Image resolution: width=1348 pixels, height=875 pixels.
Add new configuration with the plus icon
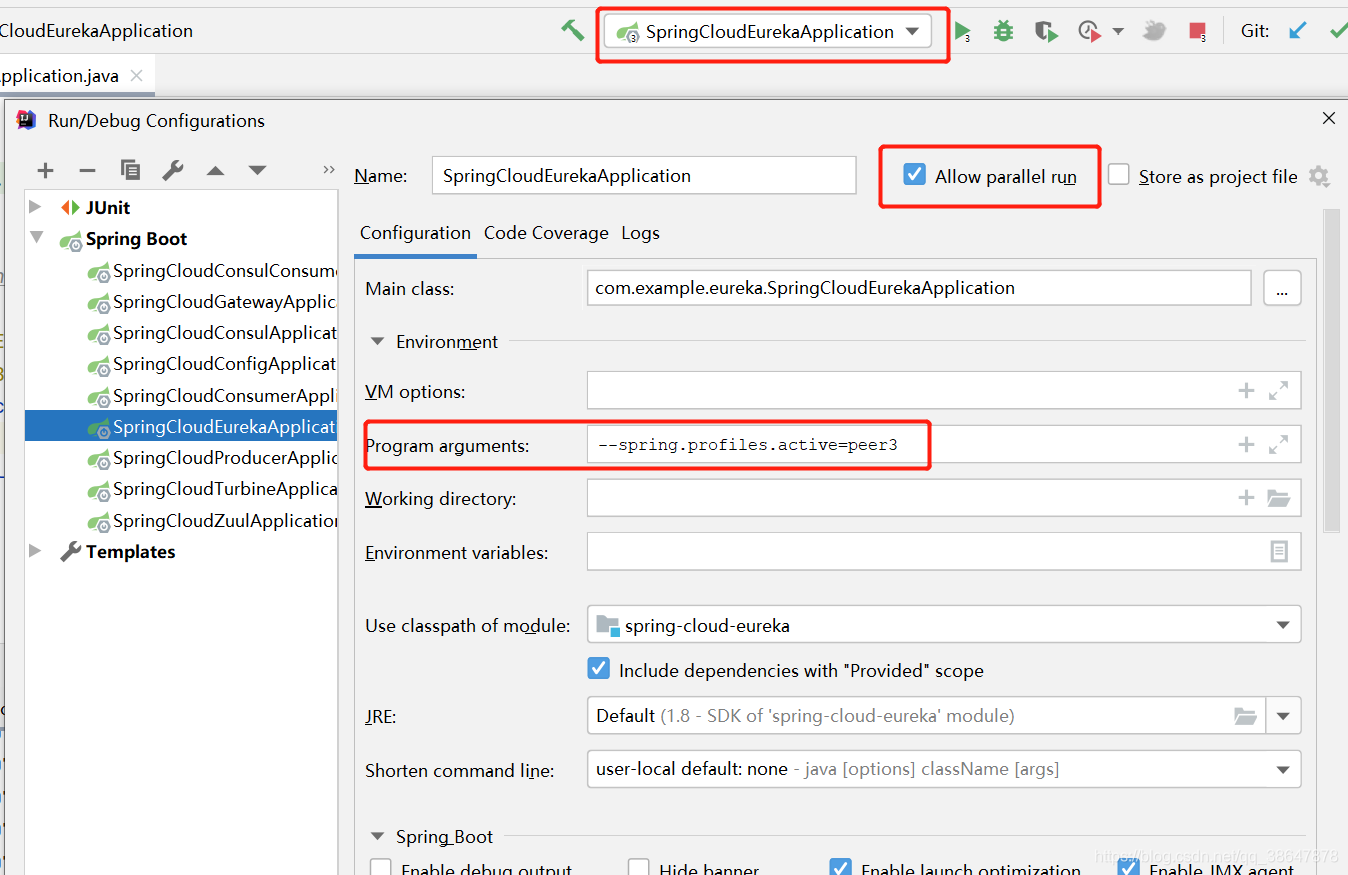(x=45, y=170)
